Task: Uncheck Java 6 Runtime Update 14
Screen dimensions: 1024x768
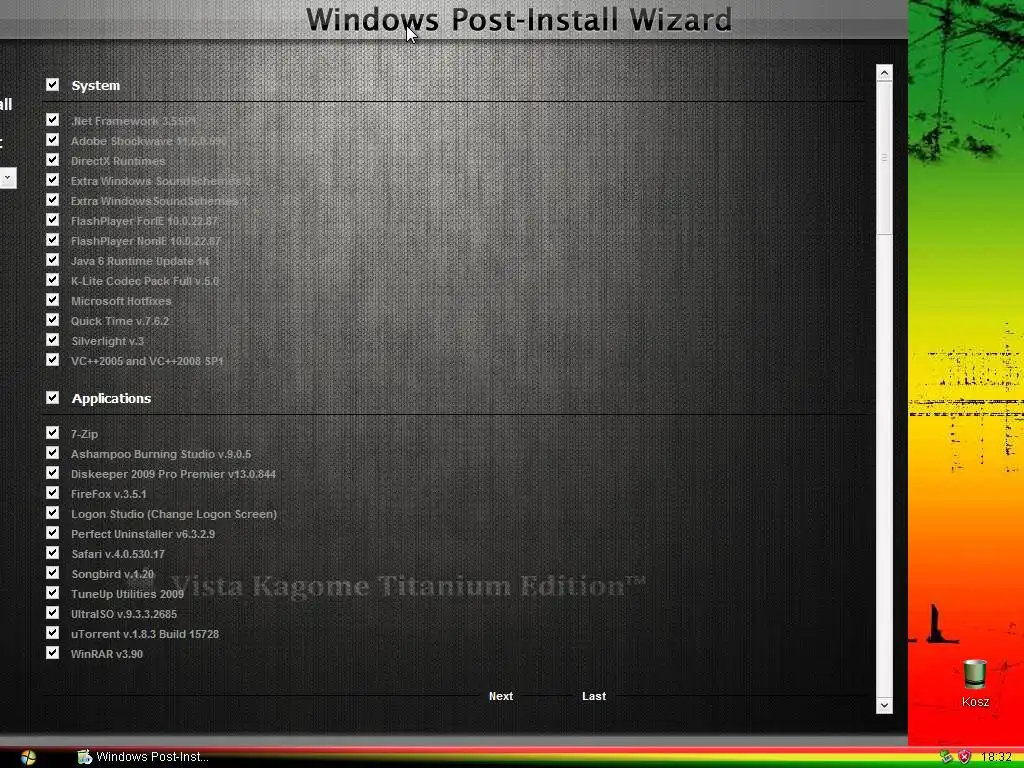Action: pyautogui.click(x=52, y=260)
